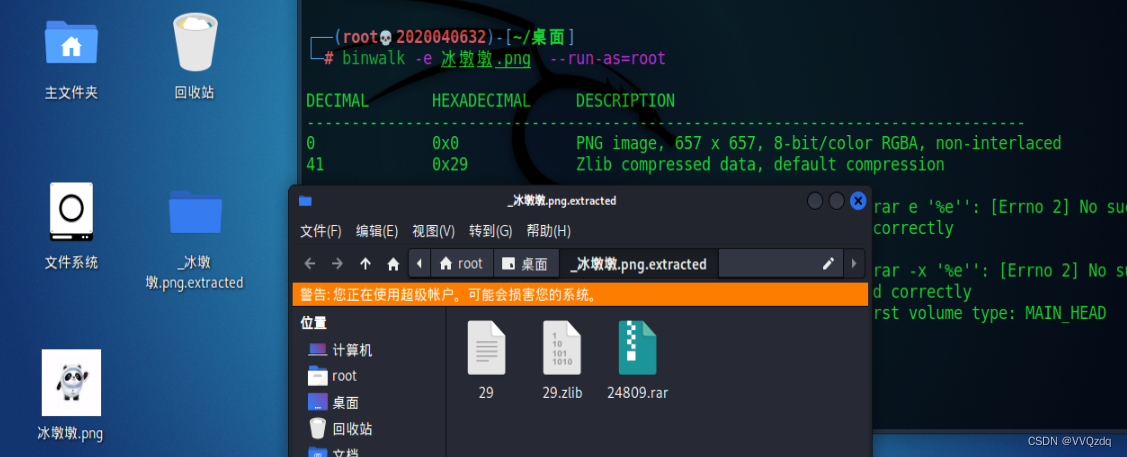1127x457 pixels.
Task: Open the 转到(G) menu
Action: coord(490,231)
